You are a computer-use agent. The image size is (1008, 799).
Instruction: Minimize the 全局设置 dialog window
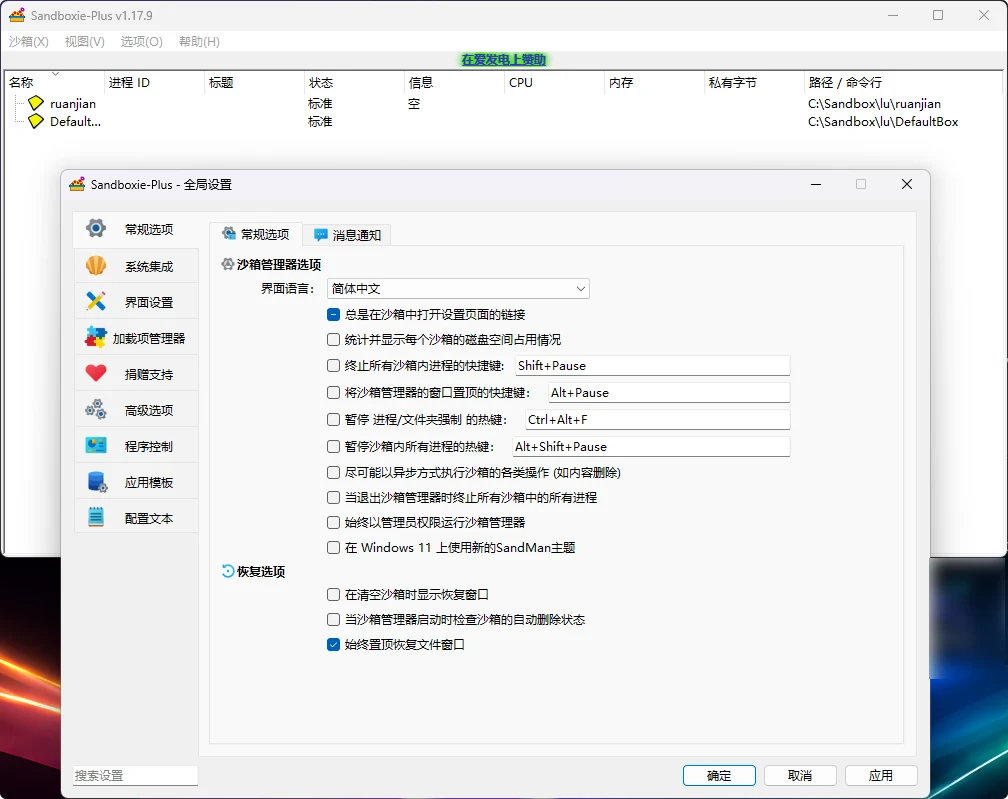[816, 184]
